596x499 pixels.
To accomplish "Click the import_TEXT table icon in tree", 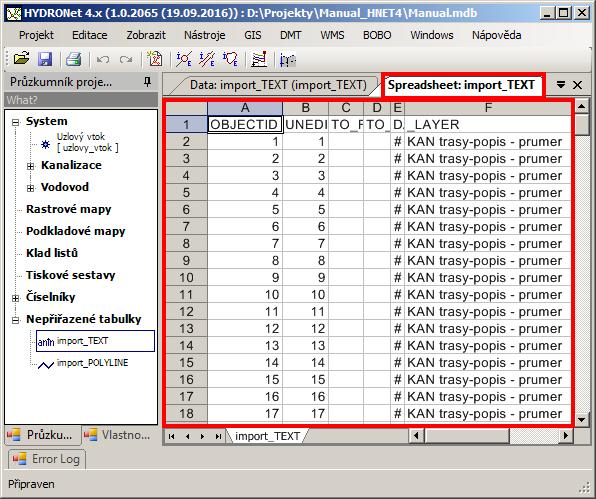I will [46, 342].
